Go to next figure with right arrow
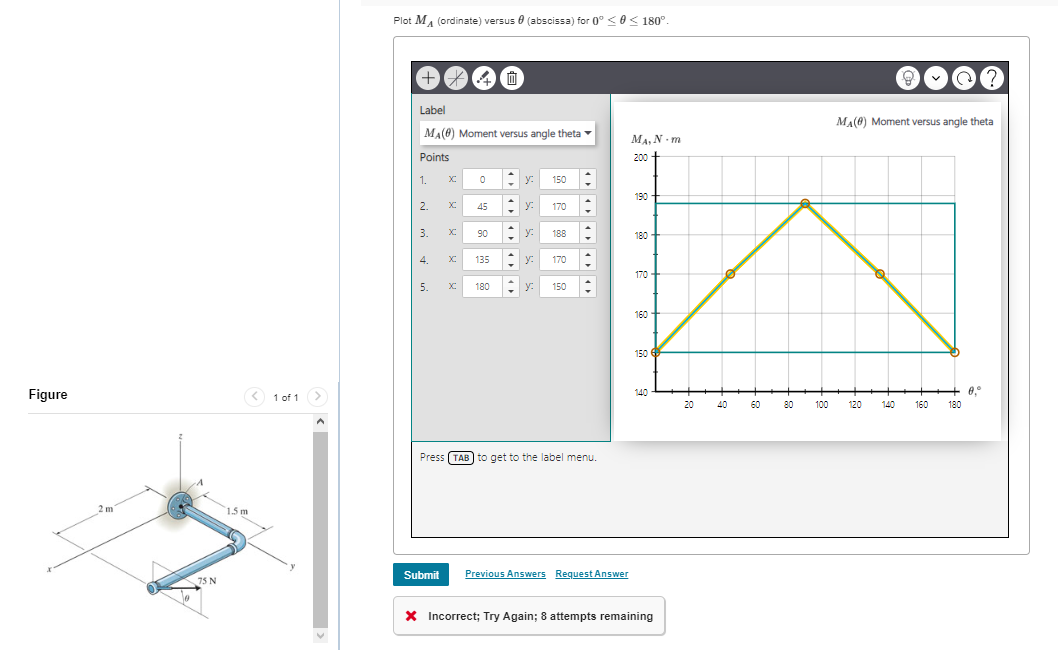Viewport: 1061px width, 657px height. (x=317, y=396)
